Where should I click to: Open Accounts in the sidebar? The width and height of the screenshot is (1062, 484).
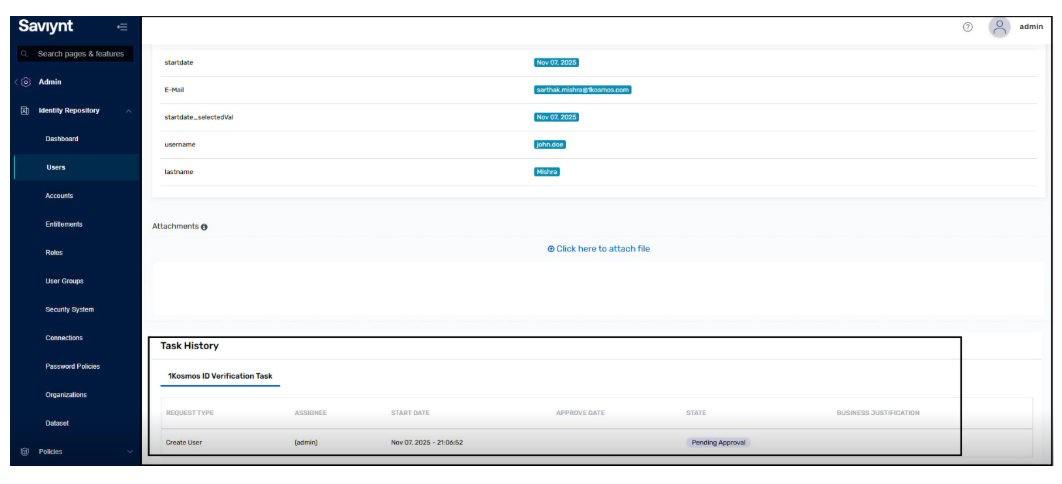59,196
